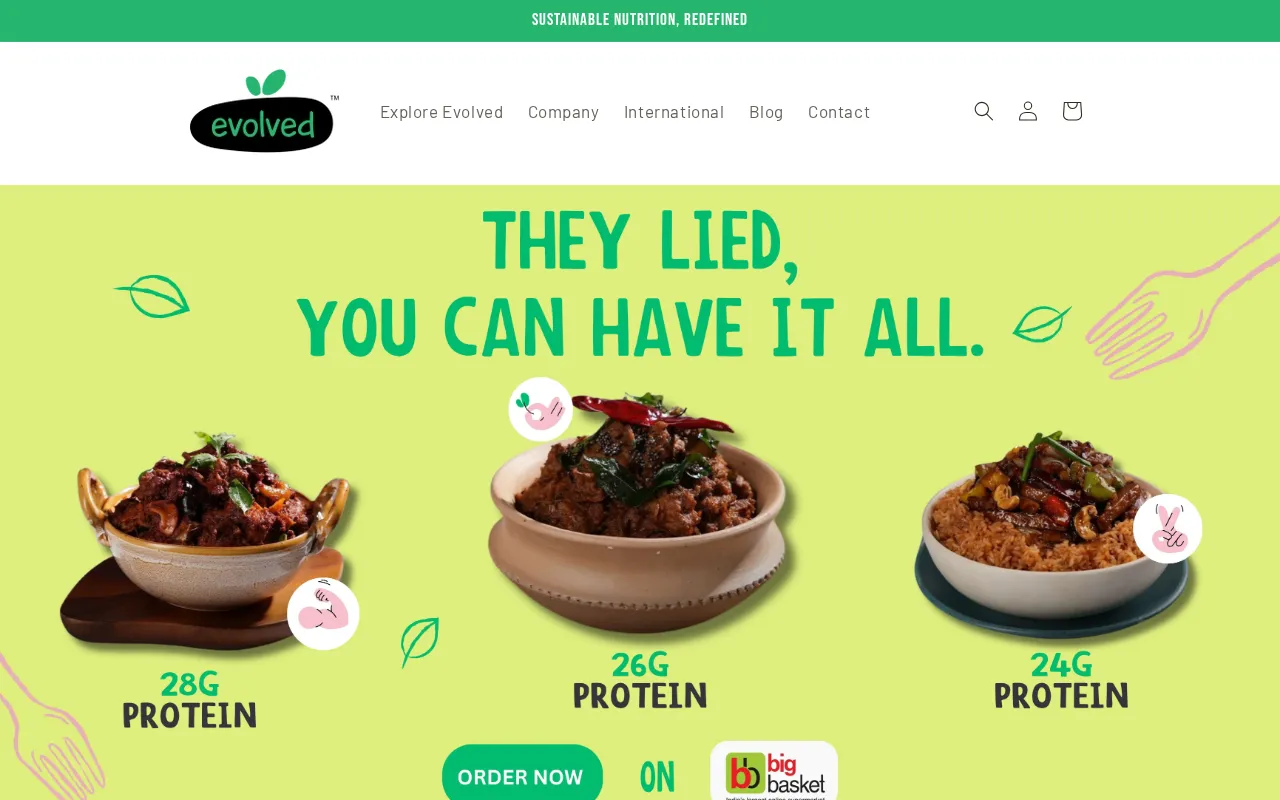Click the 26G protein clay bowl image
Screen dimensions: 1280x800
coord(644,515)
